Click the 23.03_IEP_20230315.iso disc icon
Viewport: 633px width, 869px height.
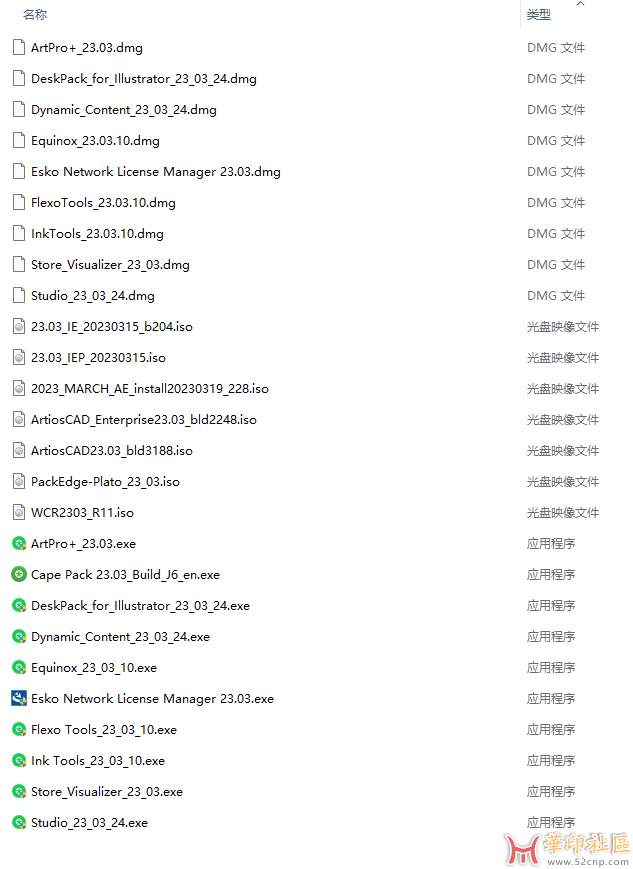click(x=19, y=357)
